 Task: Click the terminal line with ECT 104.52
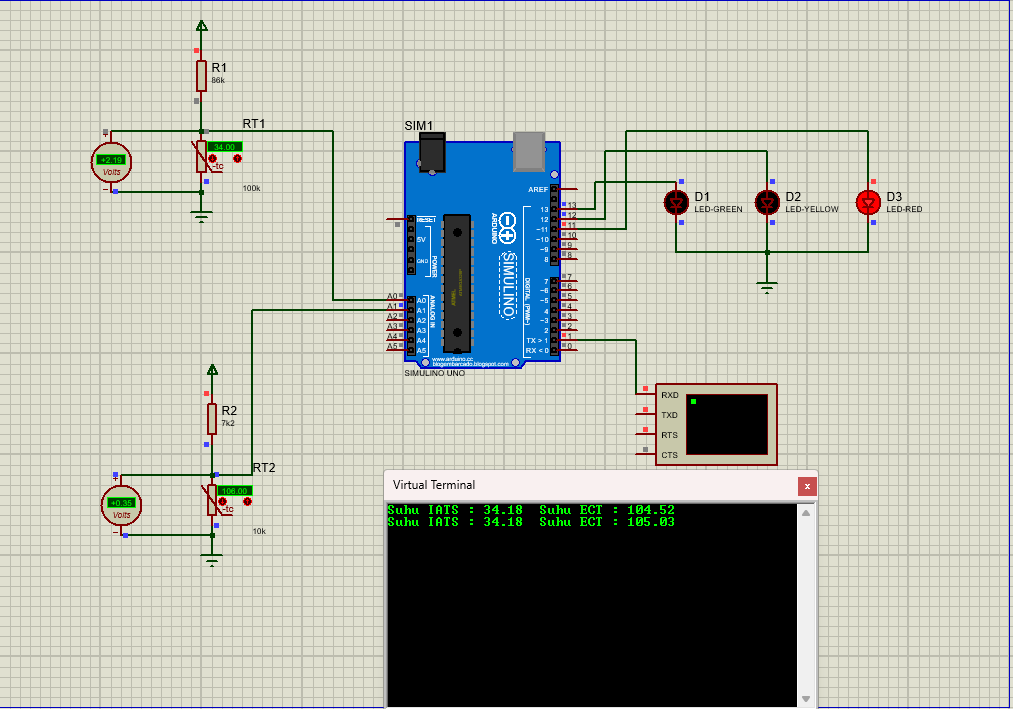point(531,510)
